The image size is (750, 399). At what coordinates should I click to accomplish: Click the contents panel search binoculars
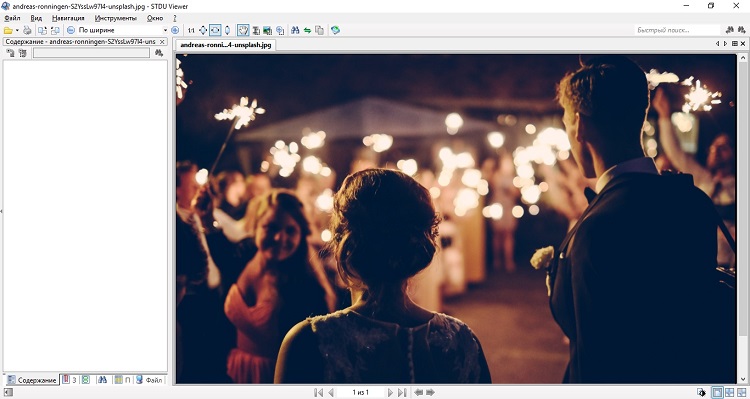(159, 53)
